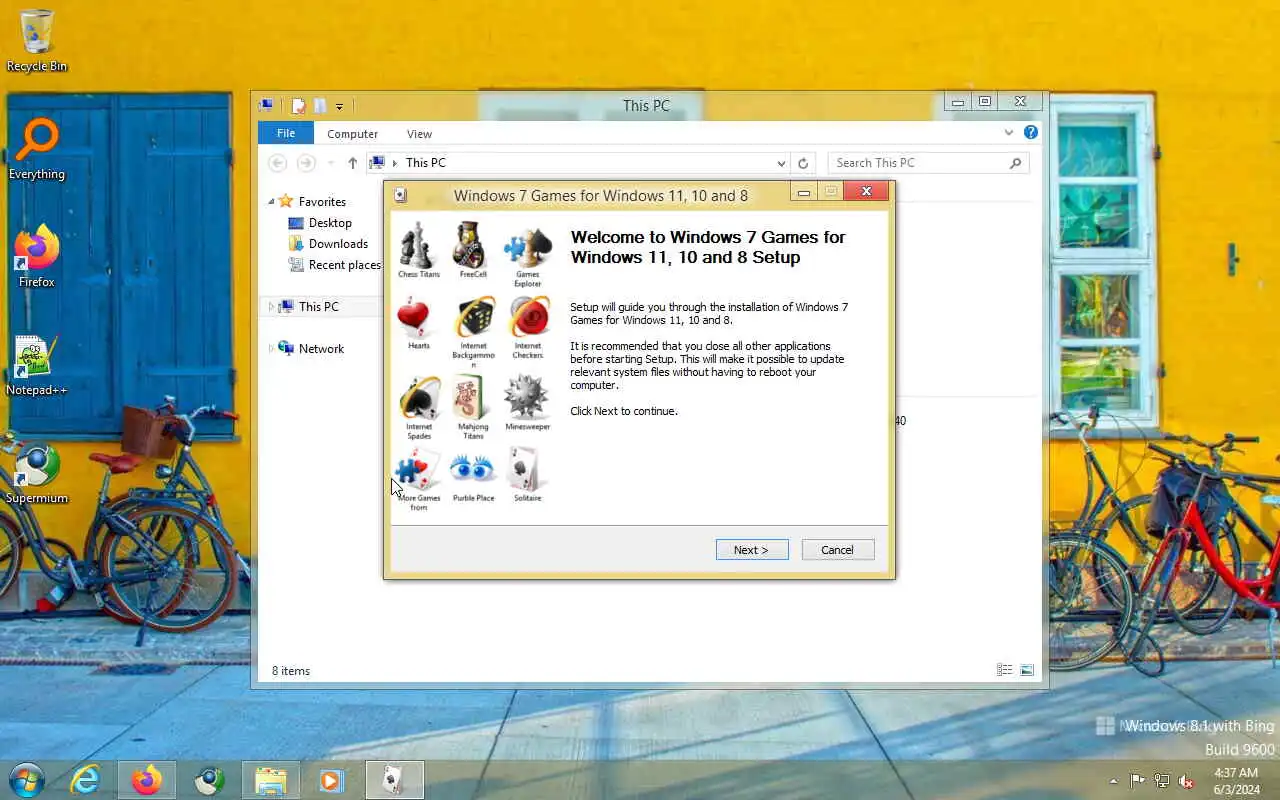1280x800 pixels.
Task: Click the Chess Titans game icon
Action: point(418,245)
